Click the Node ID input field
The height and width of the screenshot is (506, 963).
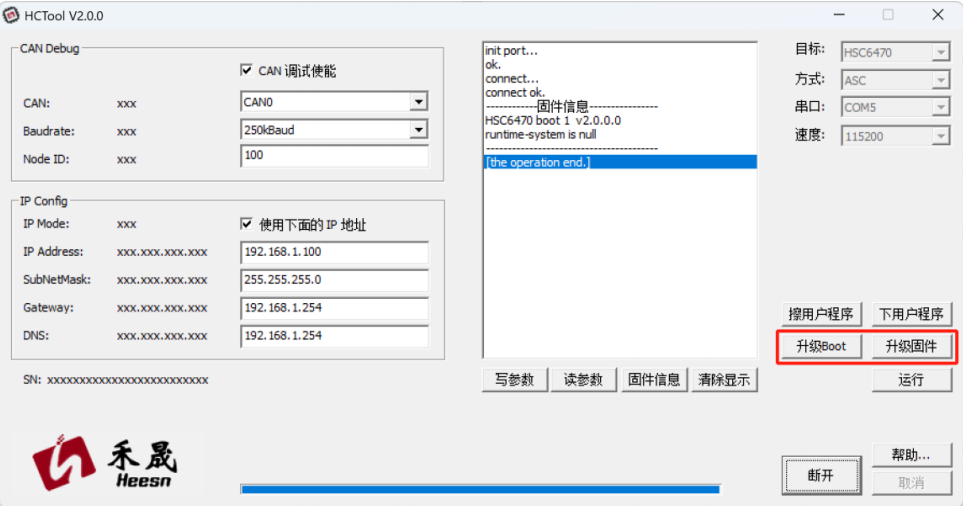[x=334, y=157]
